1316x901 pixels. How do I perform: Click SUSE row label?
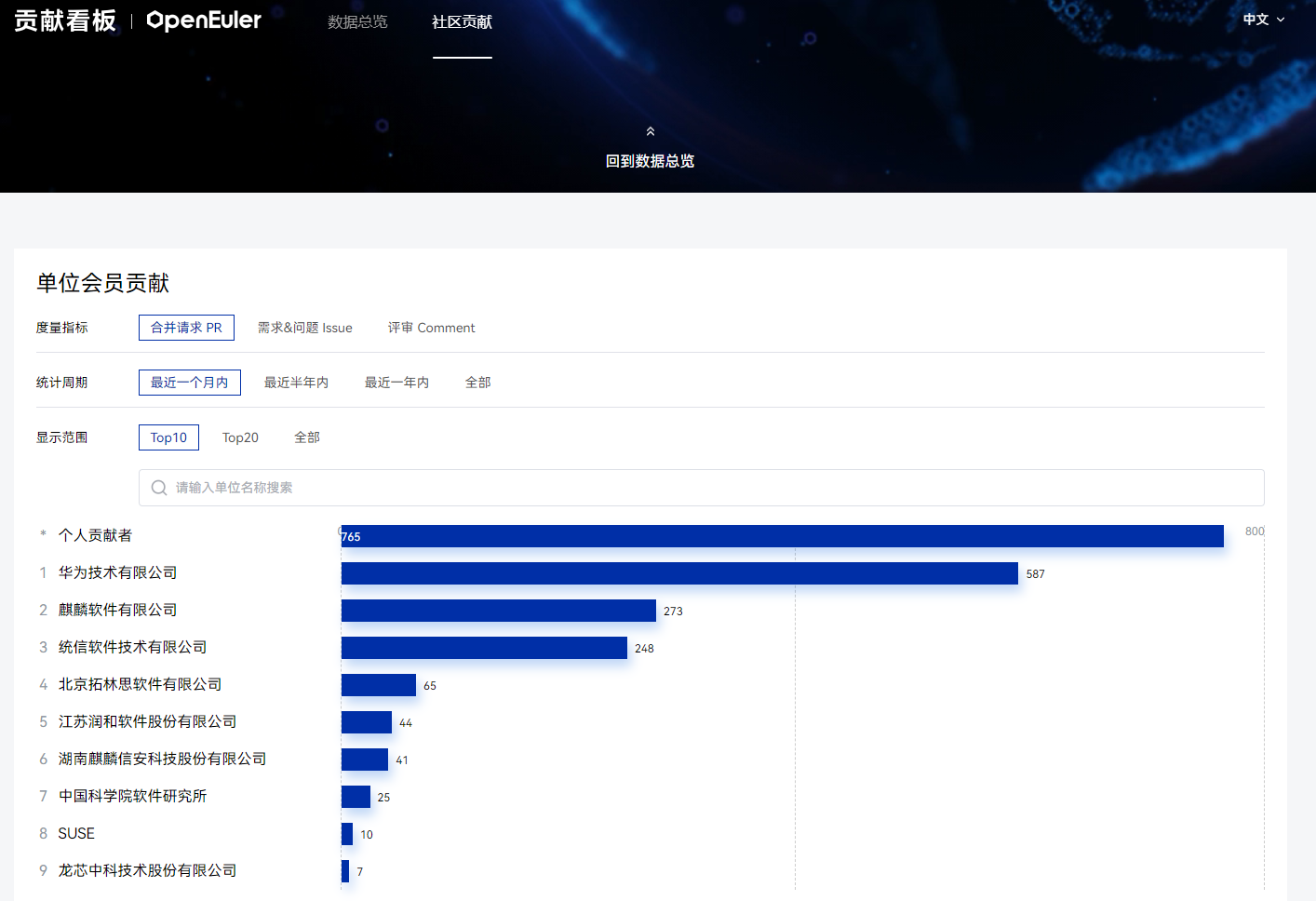click(76, 833)
